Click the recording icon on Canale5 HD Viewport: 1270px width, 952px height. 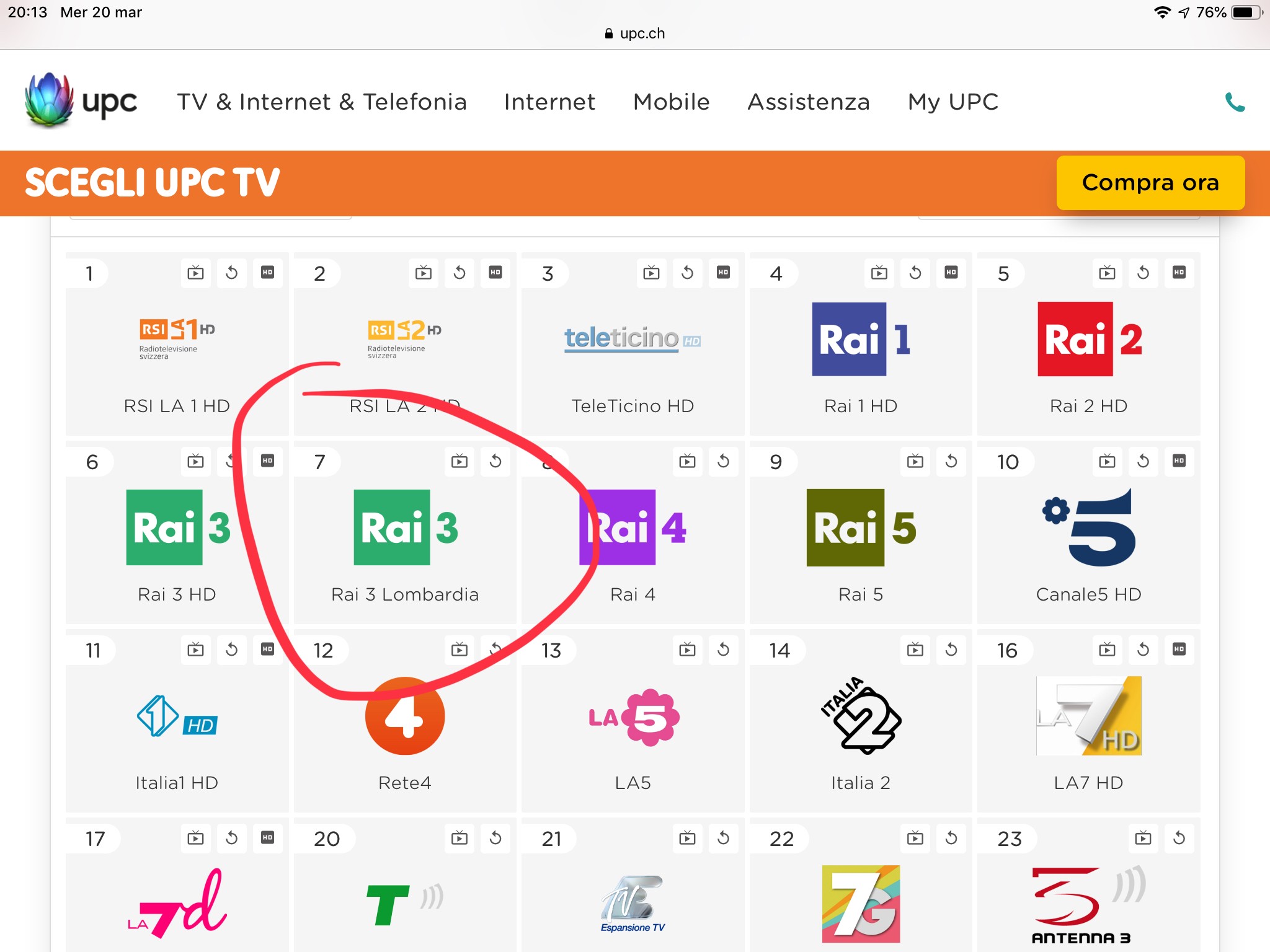point(1107,461)
